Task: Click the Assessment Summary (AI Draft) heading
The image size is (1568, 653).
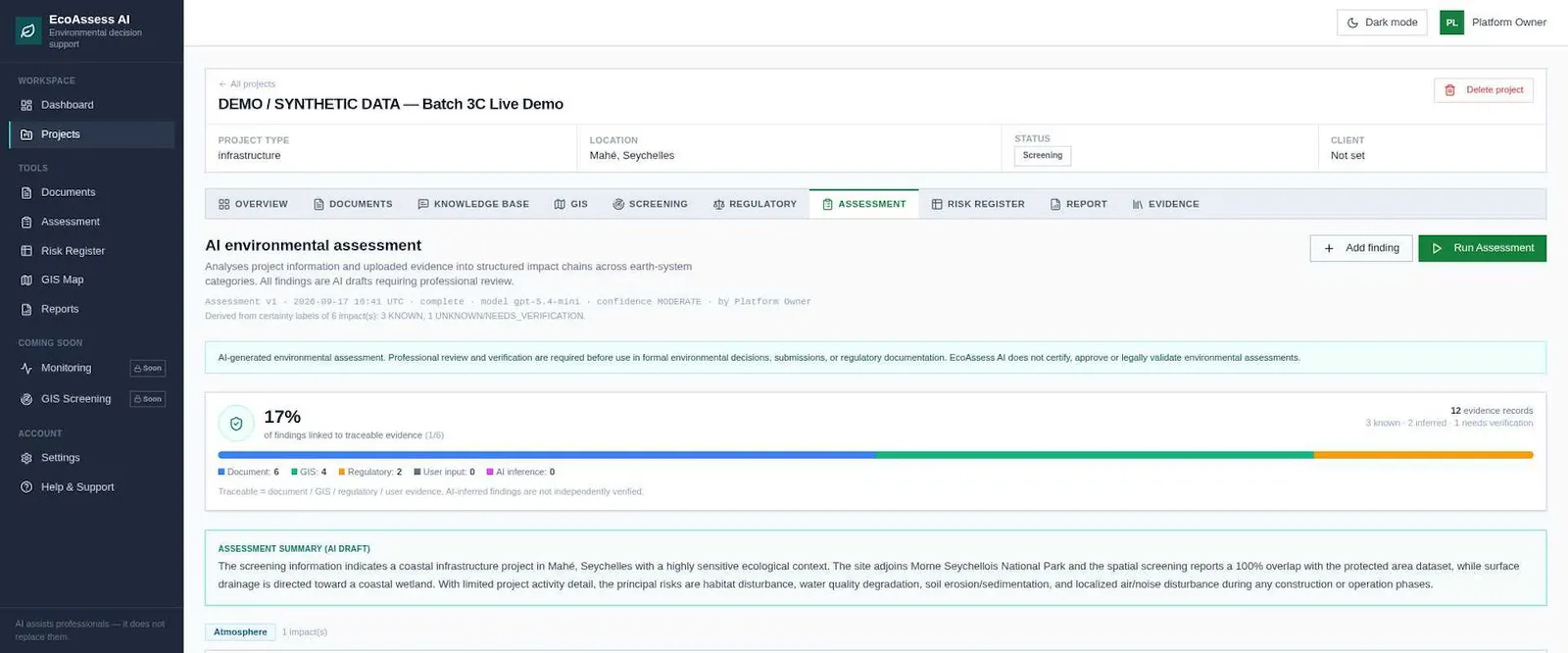Action: tap(294, 549)
